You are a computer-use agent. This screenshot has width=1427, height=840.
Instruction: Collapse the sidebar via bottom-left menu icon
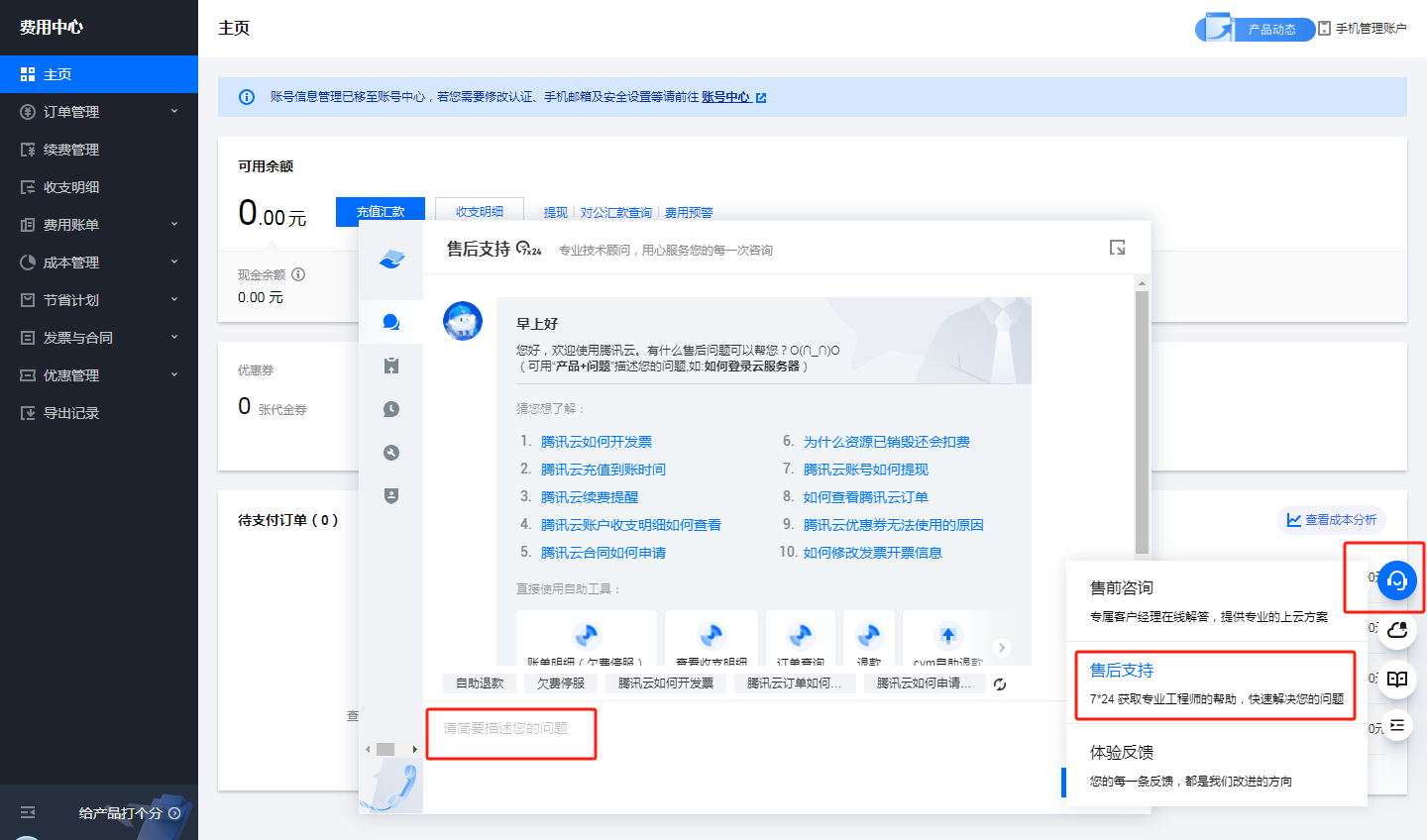coord(28,812)
